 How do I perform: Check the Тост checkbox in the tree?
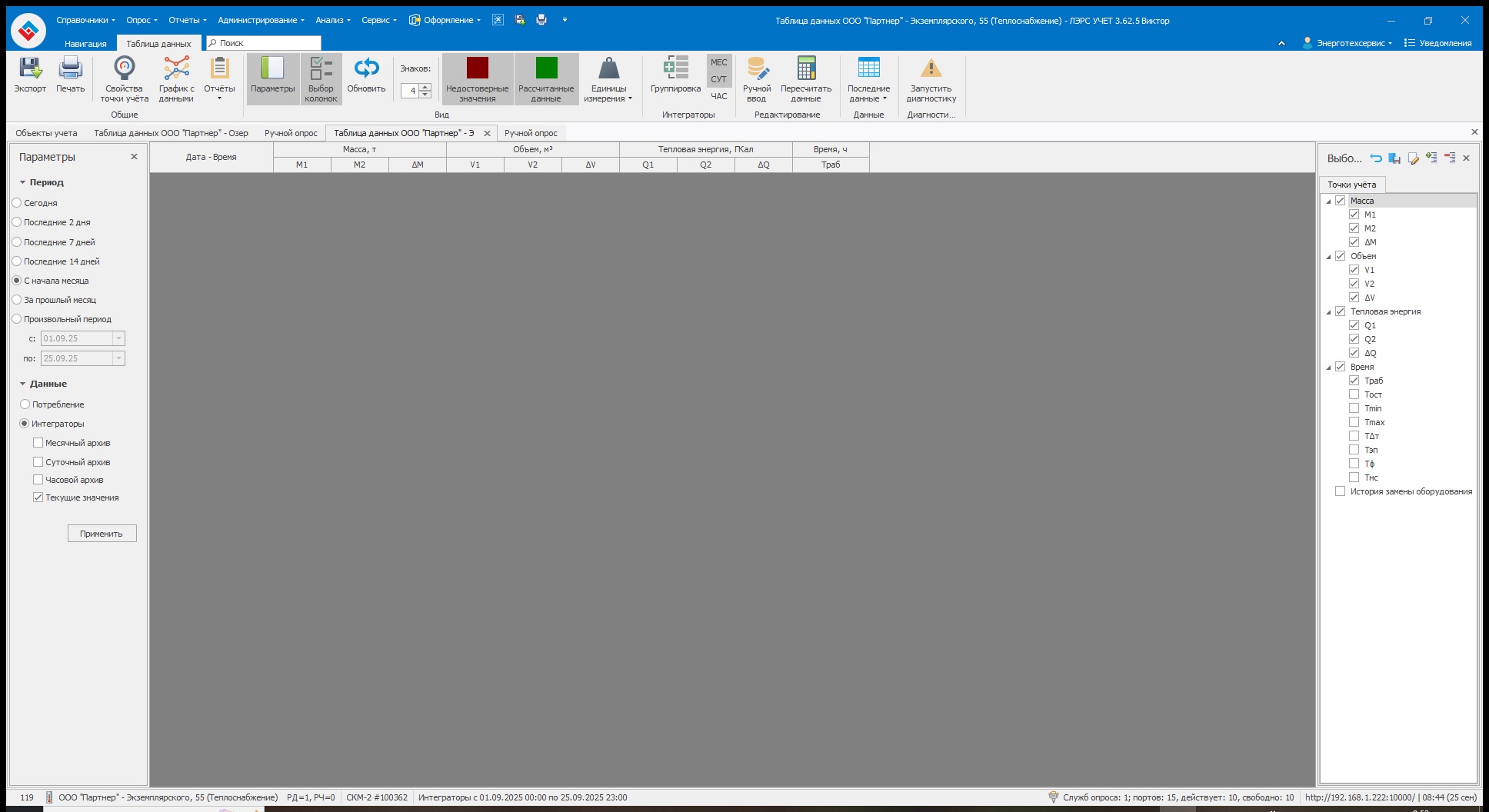pyautogui.click(x=1354, y=394)
